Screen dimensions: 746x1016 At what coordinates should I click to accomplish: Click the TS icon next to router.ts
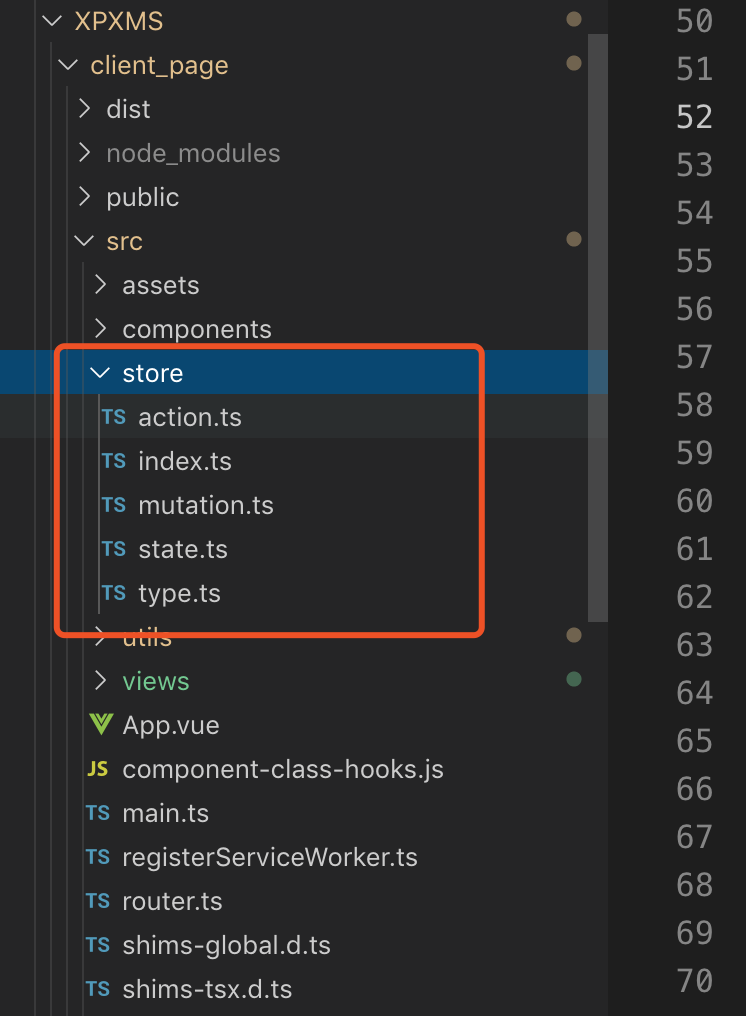(98, 901)
